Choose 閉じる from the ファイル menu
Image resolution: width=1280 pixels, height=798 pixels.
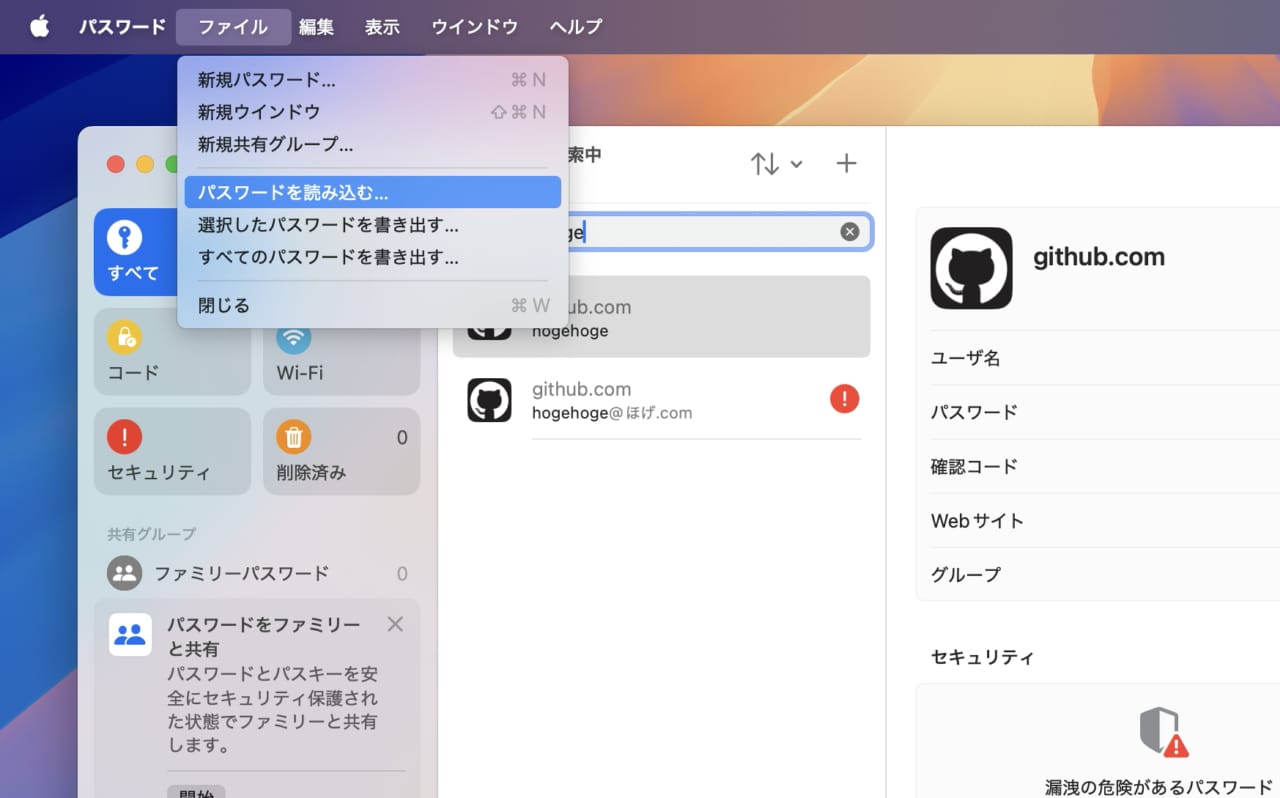pyautogui.click(x=372, y=305)
